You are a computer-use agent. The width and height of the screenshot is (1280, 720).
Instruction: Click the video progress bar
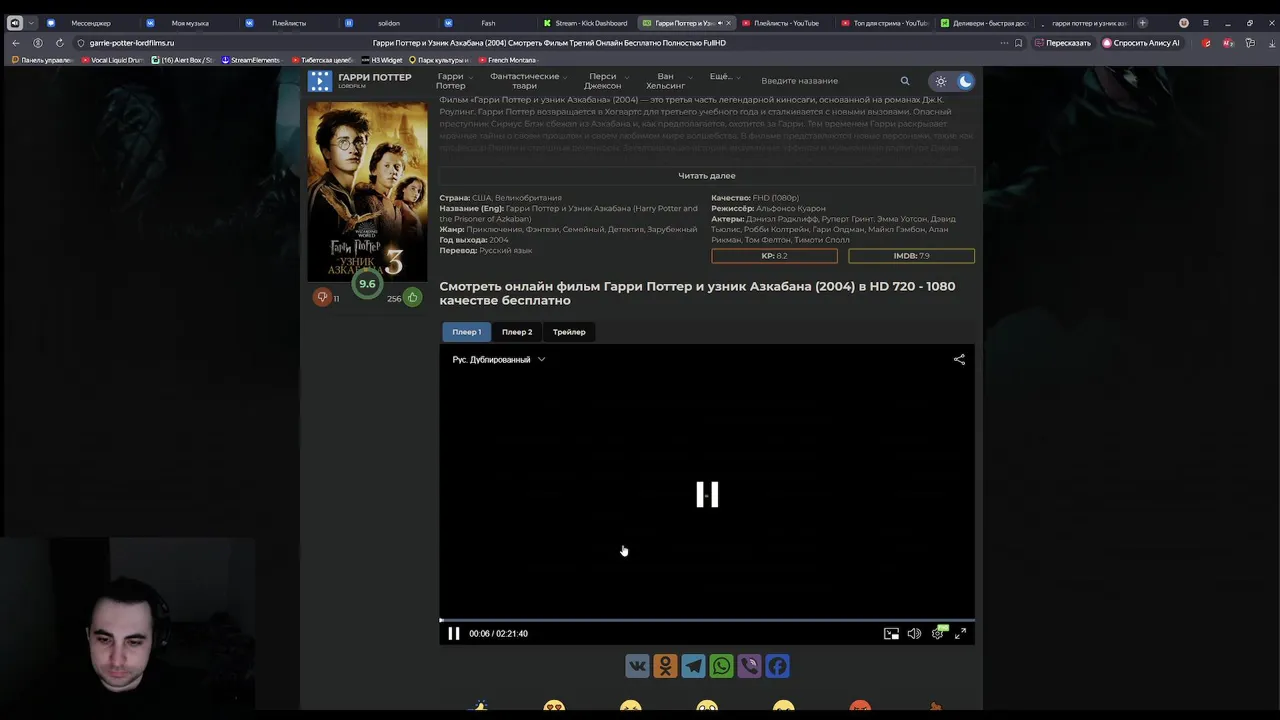[707, 620]
